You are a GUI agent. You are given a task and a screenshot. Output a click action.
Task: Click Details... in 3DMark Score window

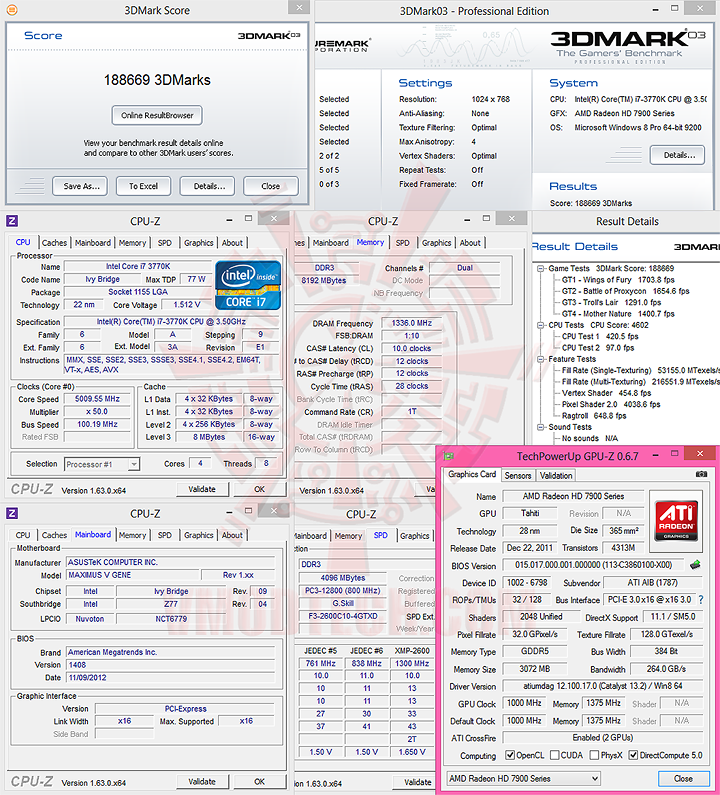207,186
